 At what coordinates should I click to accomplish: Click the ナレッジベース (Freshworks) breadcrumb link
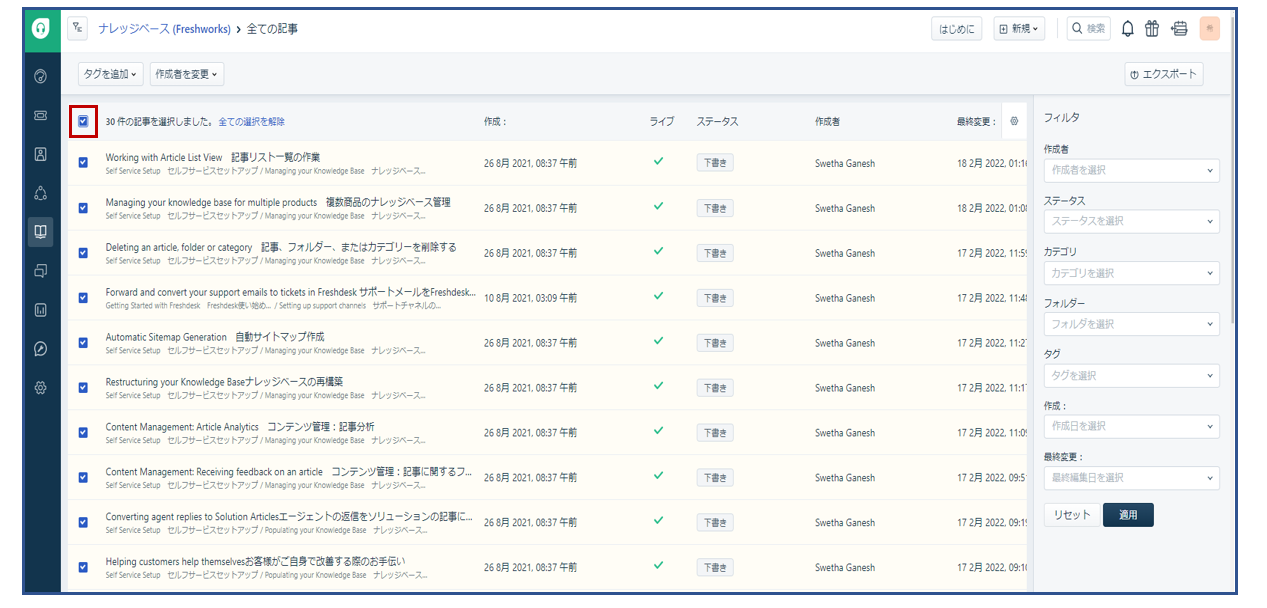coord(164,29)
